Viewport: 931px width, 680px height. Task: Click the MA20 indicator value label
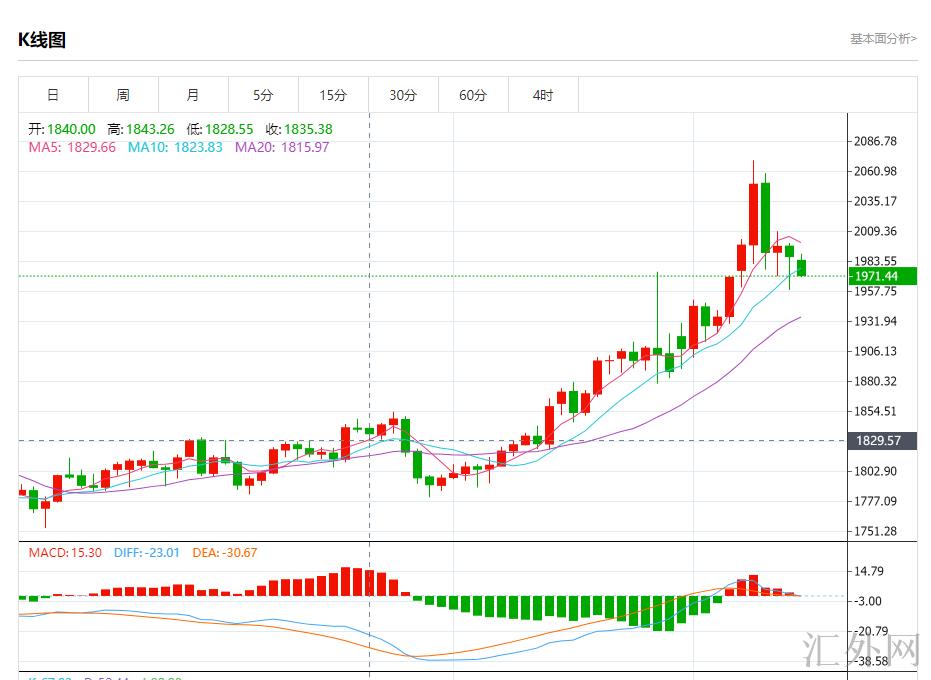(282, 147)
